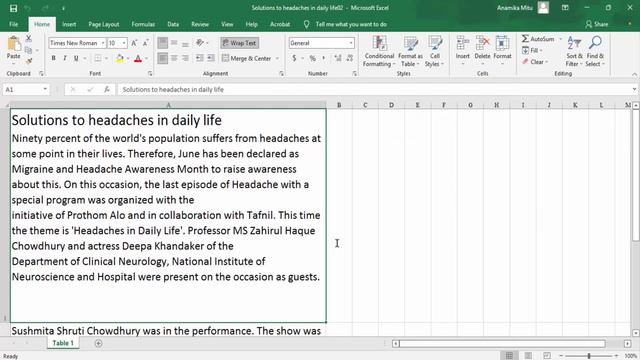
Task: Open the font size dropdown
Action: coord(124,43)
